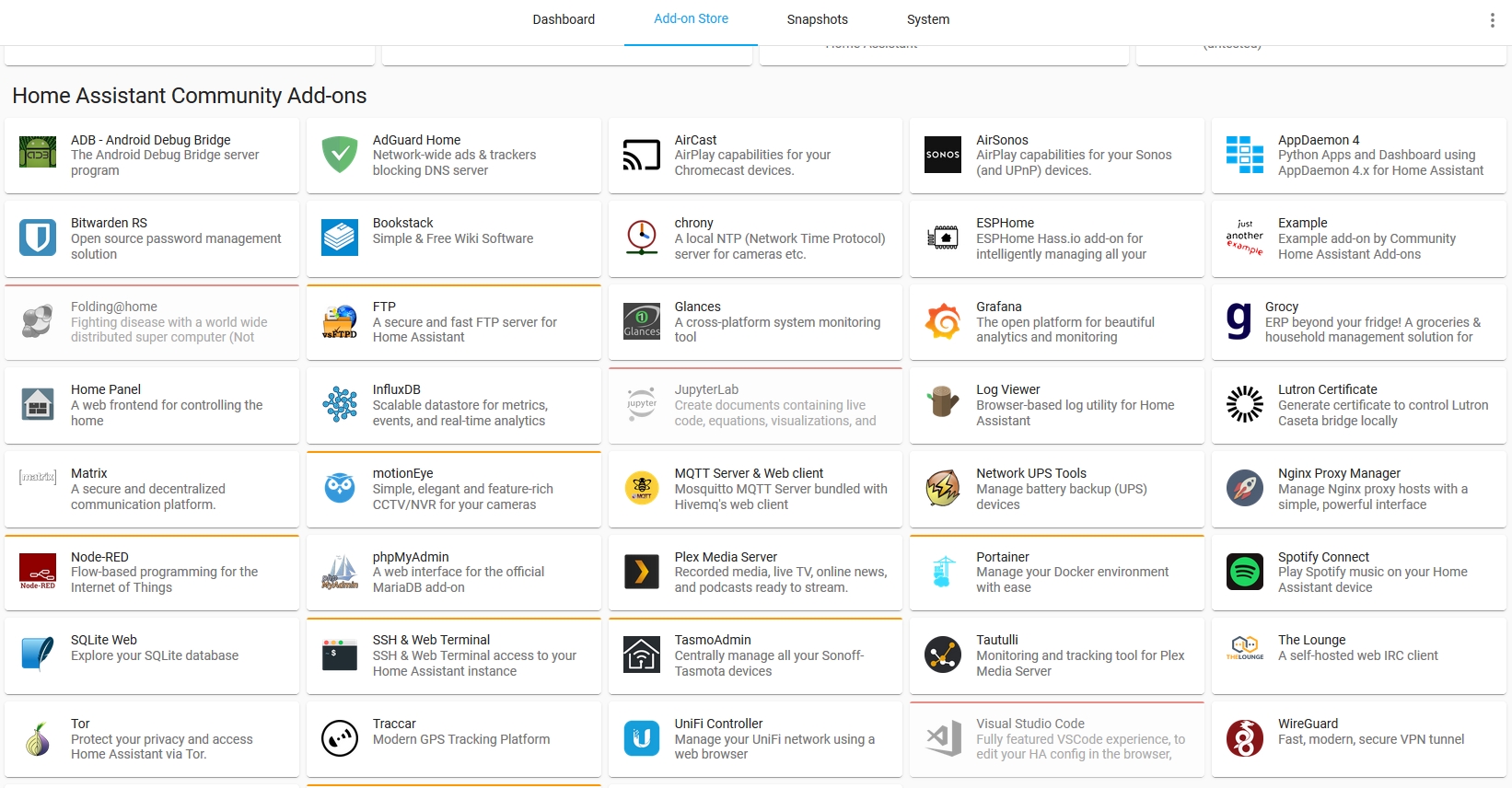Click the TasmoAdmin house wifi icon
1512x788 pixels.
coord(642,655)
